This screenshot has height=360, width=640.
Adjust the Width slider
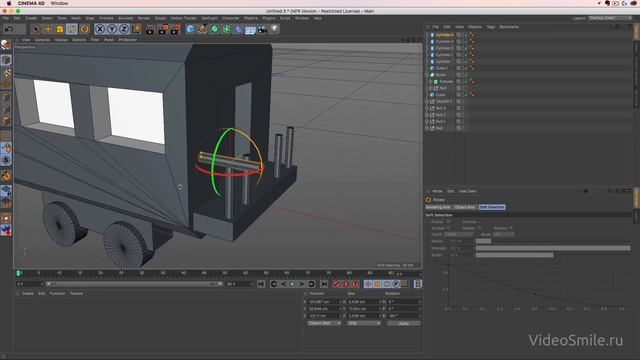click(x=553, y=255)
